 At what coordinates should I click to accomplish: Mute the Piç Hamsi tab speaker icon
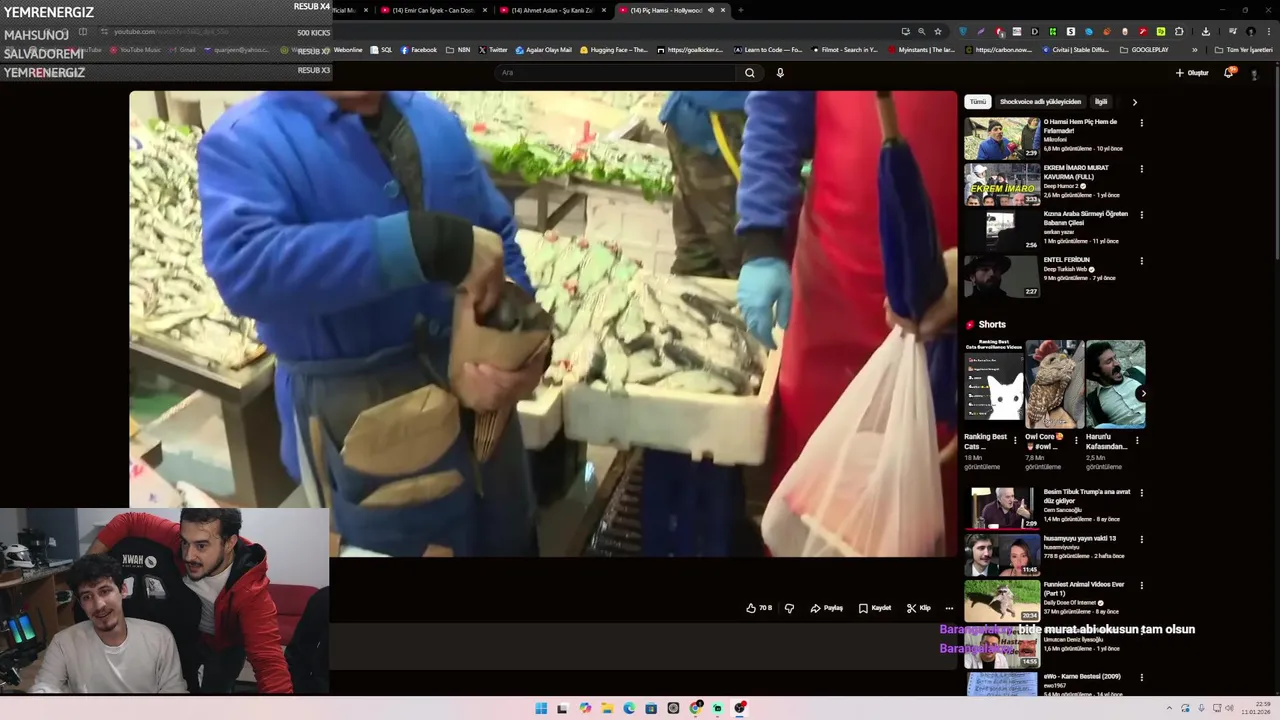[711, 10]
